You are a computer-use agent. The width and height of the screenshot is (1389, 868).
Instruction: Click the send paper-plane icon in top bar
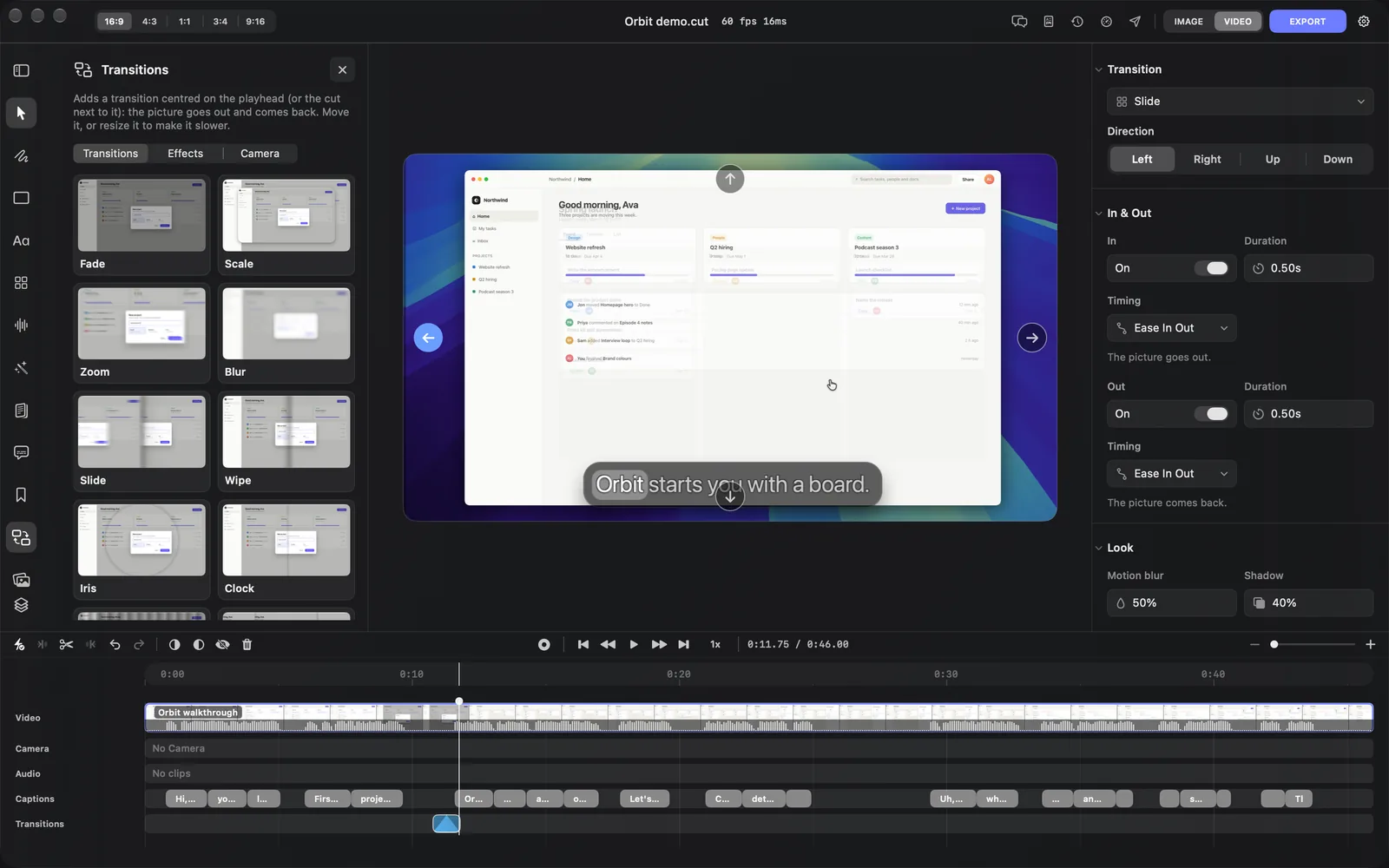pyautogui.click(x=1135, y=21)
